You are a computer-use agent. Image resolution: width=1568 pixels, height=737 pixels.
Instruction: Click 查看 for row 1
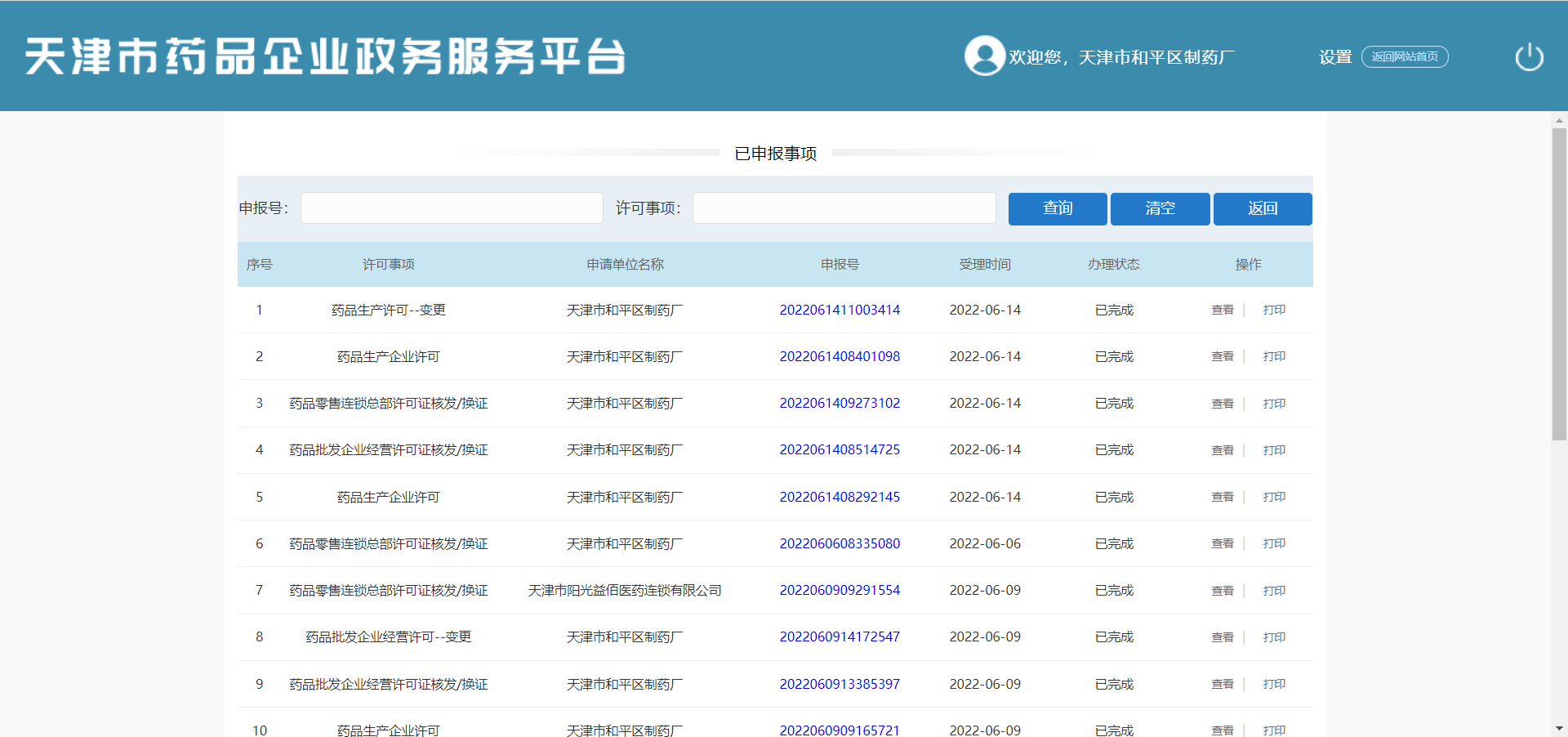coord(1222,310)
